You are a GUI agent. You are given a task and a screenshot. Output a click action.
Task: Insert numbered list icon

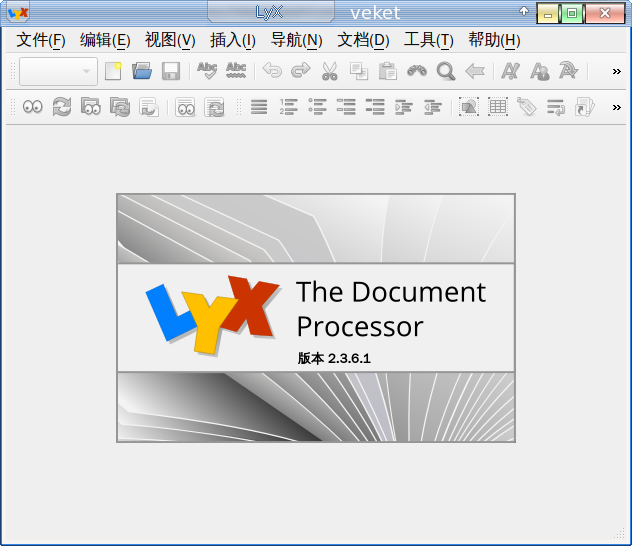[288, 107]
